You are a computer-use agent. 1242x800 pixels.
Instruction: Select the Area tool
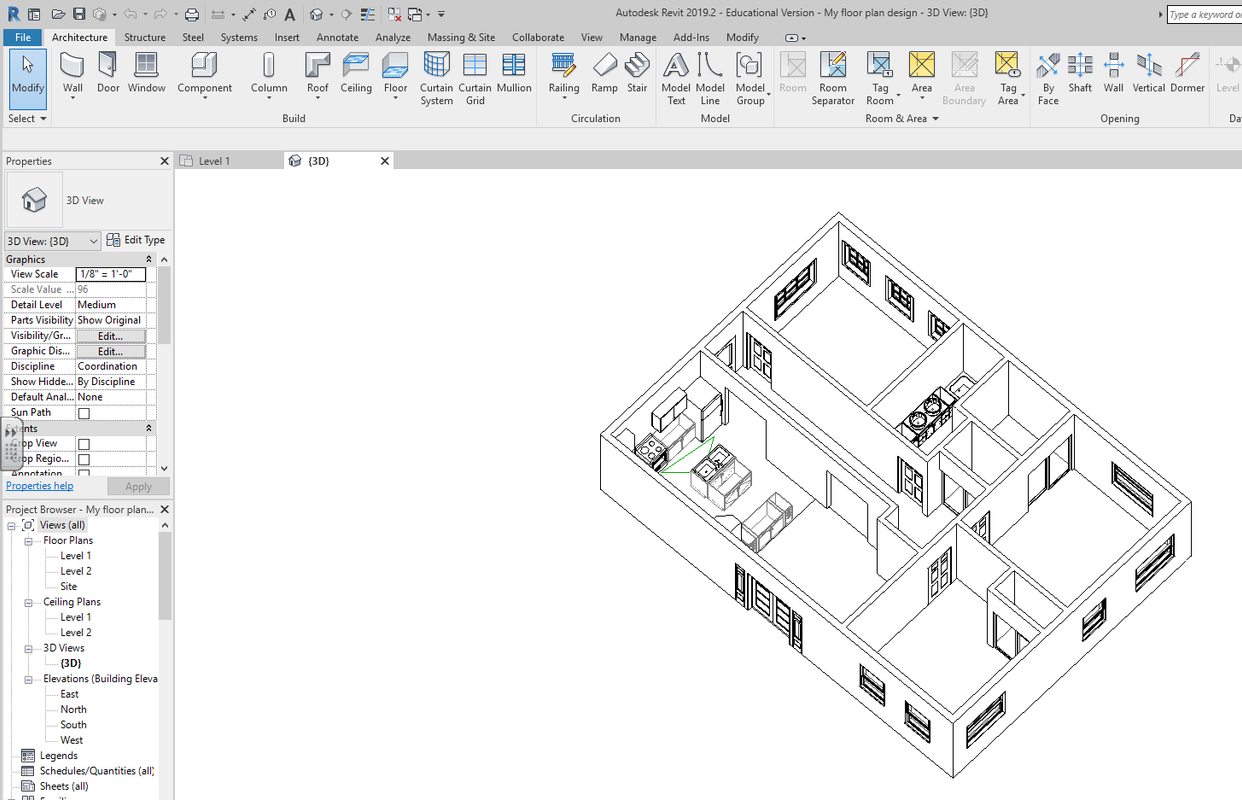(x=922, y=75)
